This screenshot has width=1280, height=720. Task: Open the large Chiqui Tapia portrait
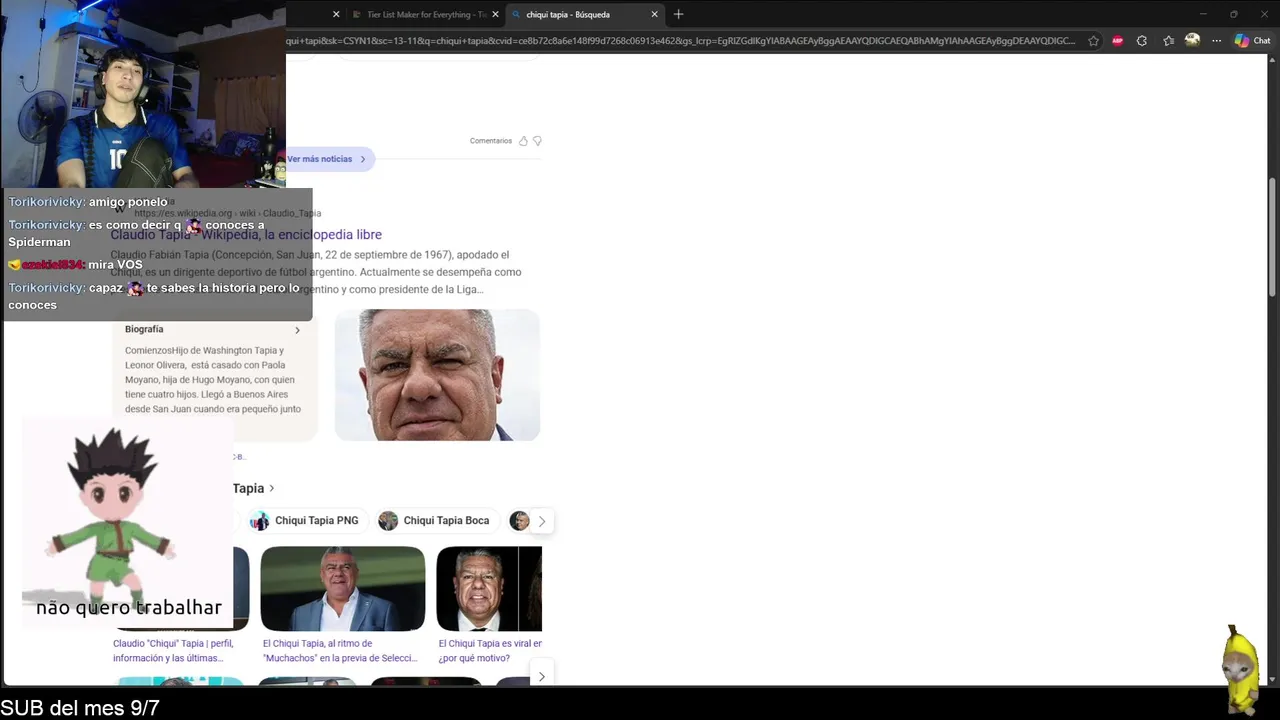click(x=437, y=375)
